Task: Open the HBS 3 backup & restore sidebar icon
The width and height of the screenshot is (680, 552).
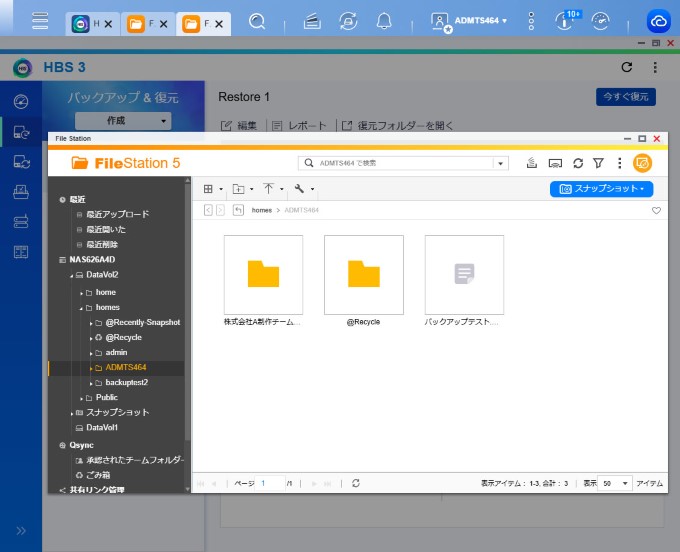Action: [x=21, y=132]
